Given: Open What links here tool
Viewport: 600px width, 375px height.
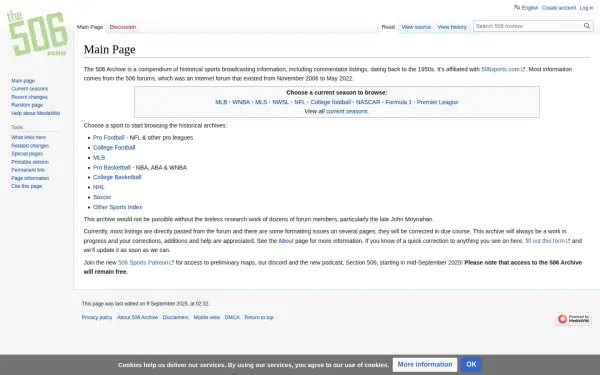Looking at the screenshot, I should [x=28, y=137].
